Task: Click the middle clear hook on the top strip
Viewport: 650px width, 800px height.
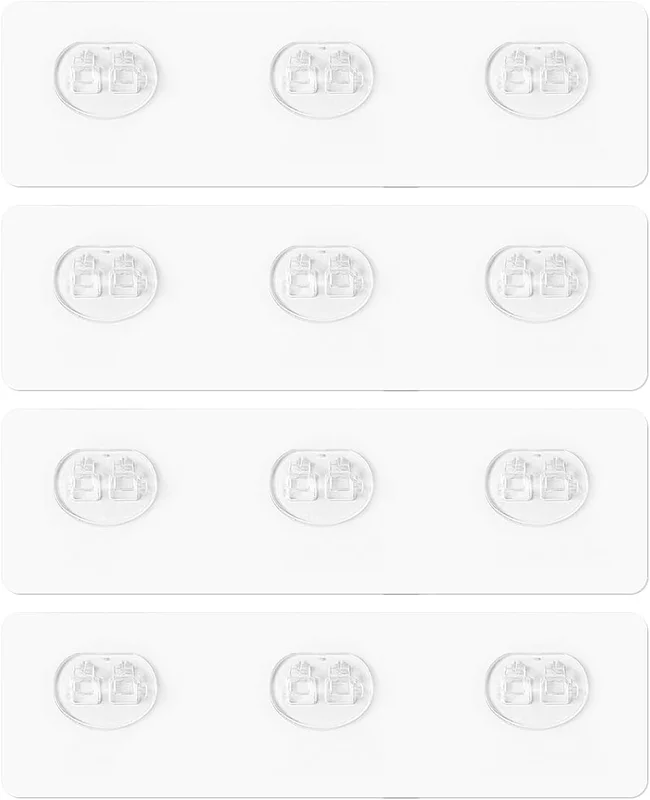Action: [x=322, y=79]
